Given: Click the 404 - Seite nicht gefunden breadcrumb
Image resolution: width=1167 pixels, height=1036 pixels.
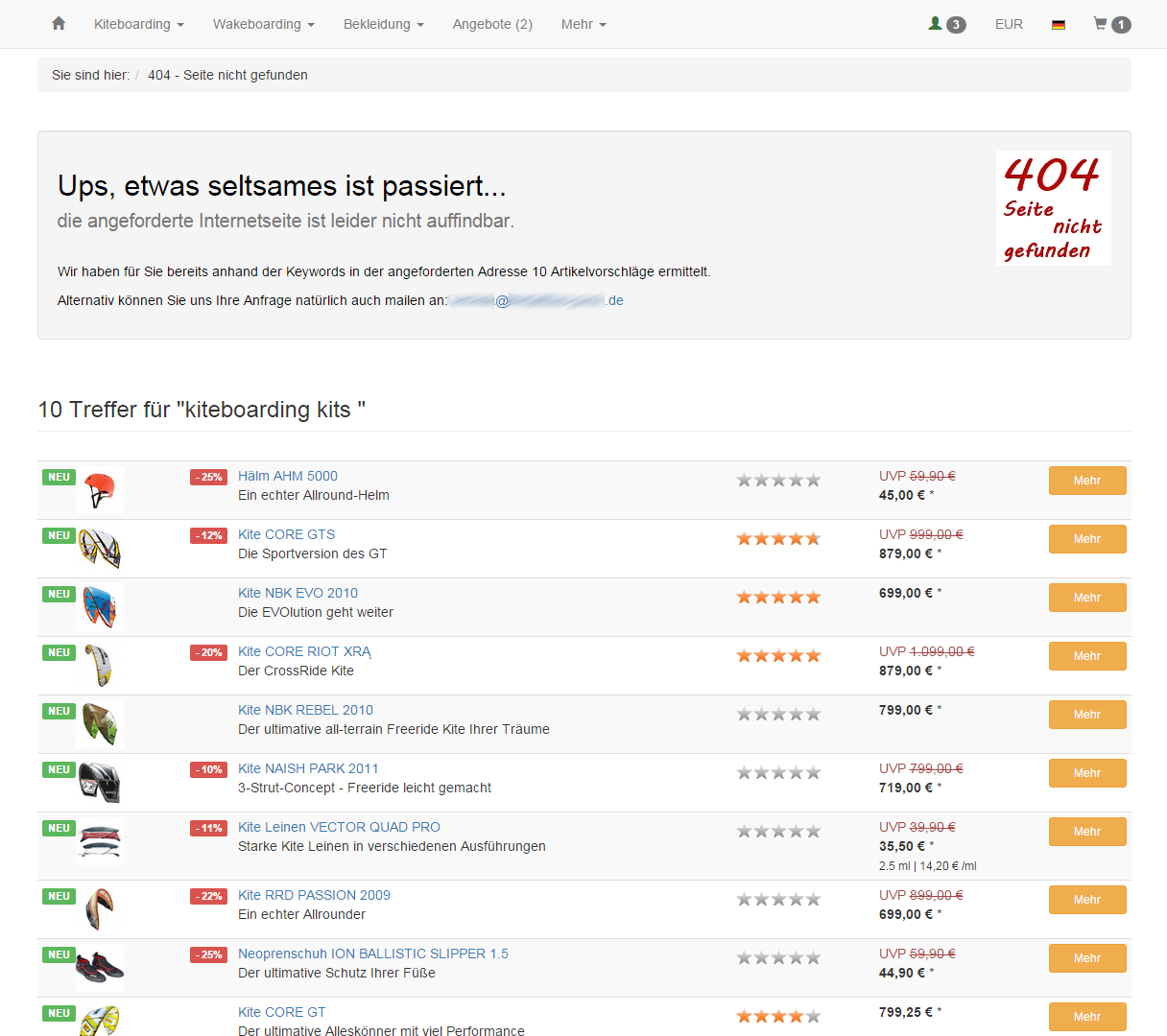Looking at the screenshot, I should click(227, 75).
